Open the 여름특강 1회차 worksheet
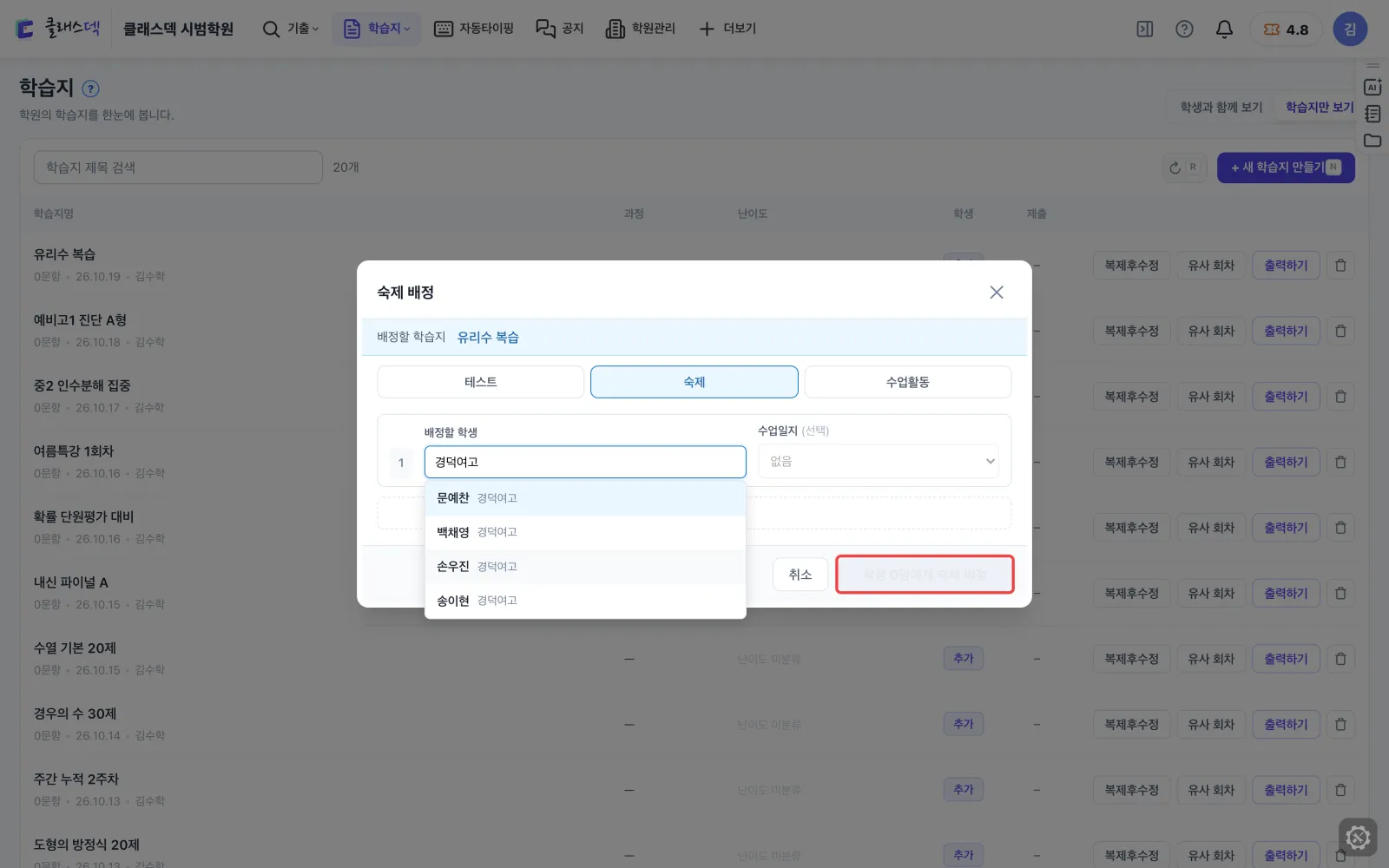The height and width of the screenshot is (868, 1389). [x=74, y=451]
